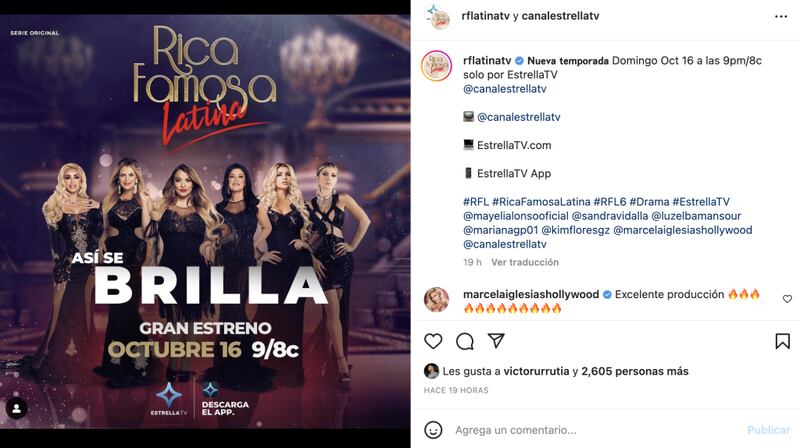View the 2,605 personas más likes list
The height and width of the screenshot is (448, 800).
(x=635, y=371)
